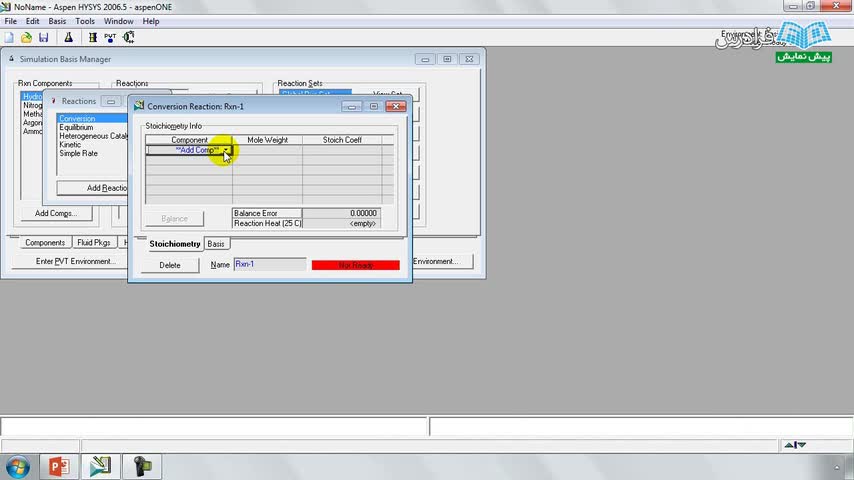
Task: Click the right status message pane
Action: 641,426
